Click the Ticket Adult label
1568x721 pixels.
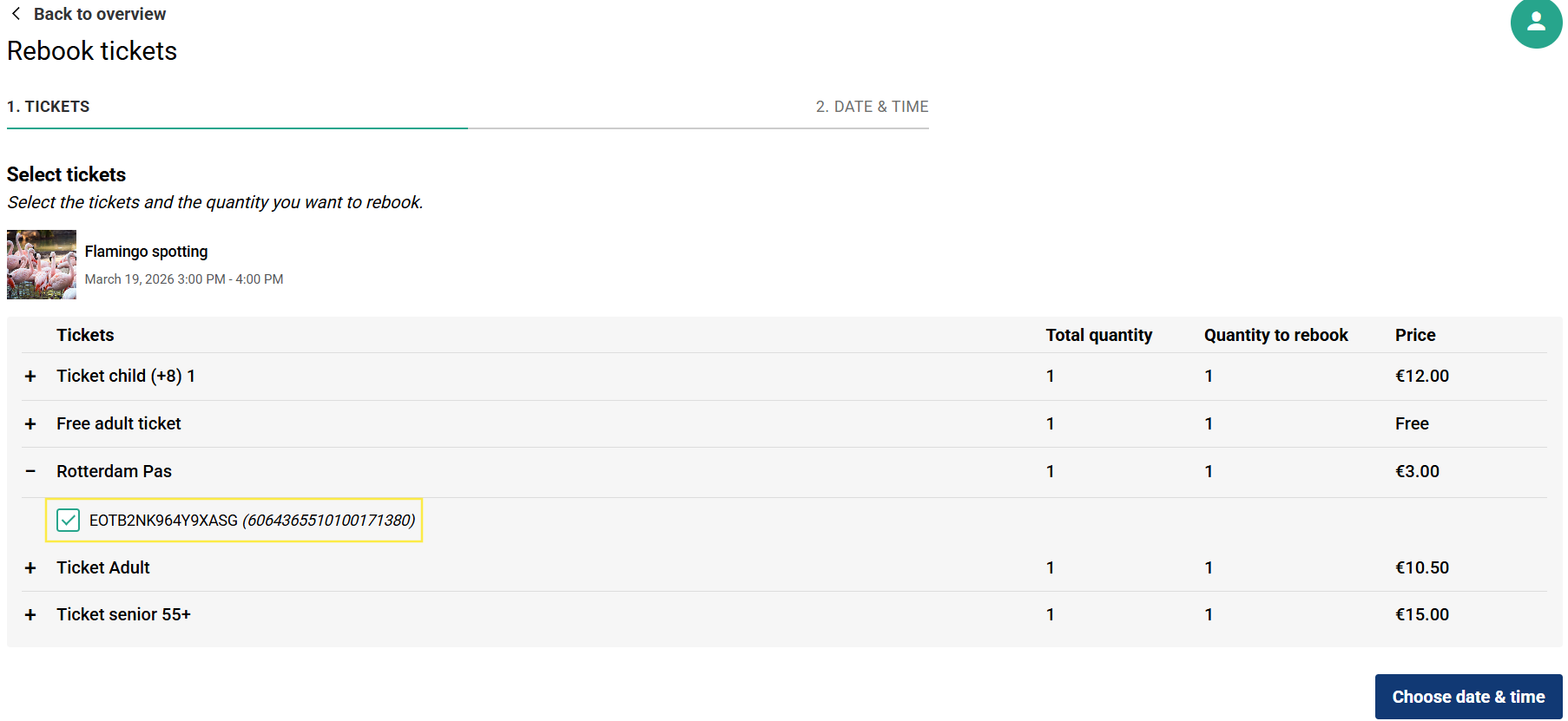click(x=103, y=567)
